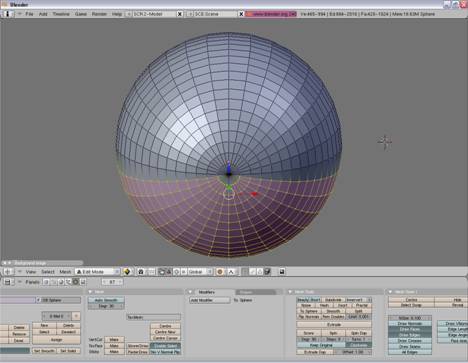468x363 pixels.
Task: Adjust the NSize: 0.100 slider
Action: click(x=410, y=318)
